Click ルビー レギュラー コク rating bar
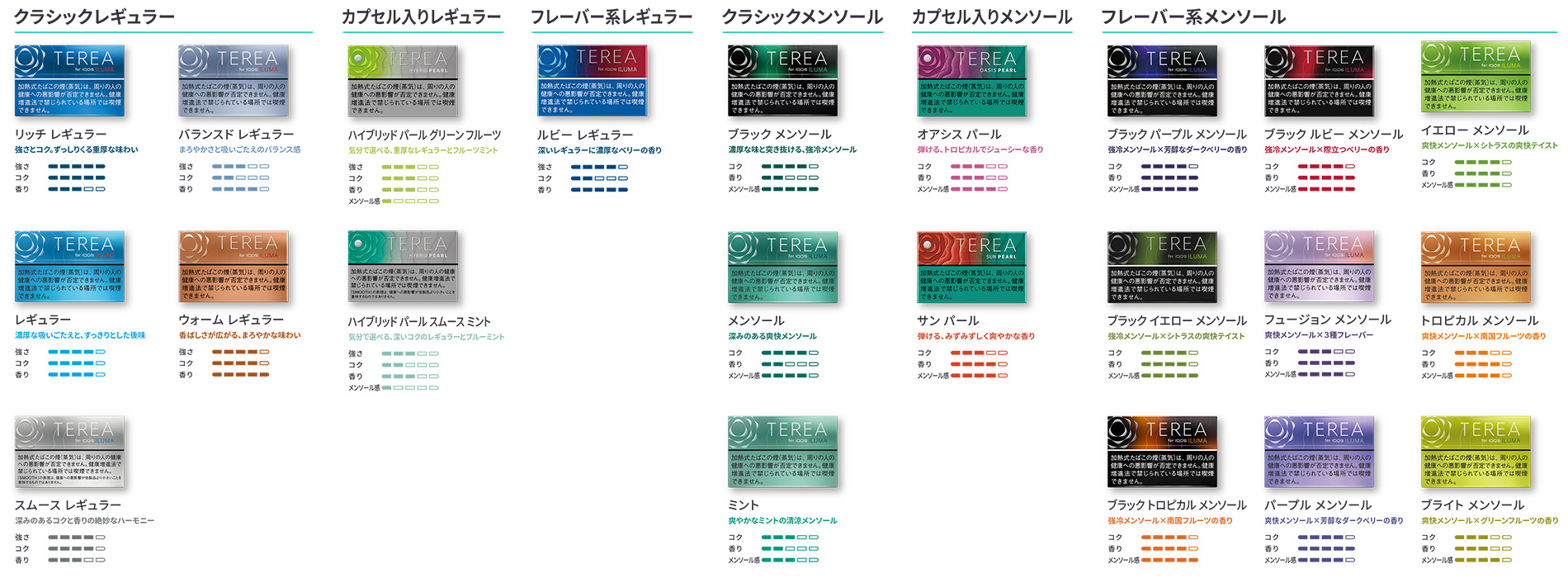The image size is (1568, 578). (599, 178)
